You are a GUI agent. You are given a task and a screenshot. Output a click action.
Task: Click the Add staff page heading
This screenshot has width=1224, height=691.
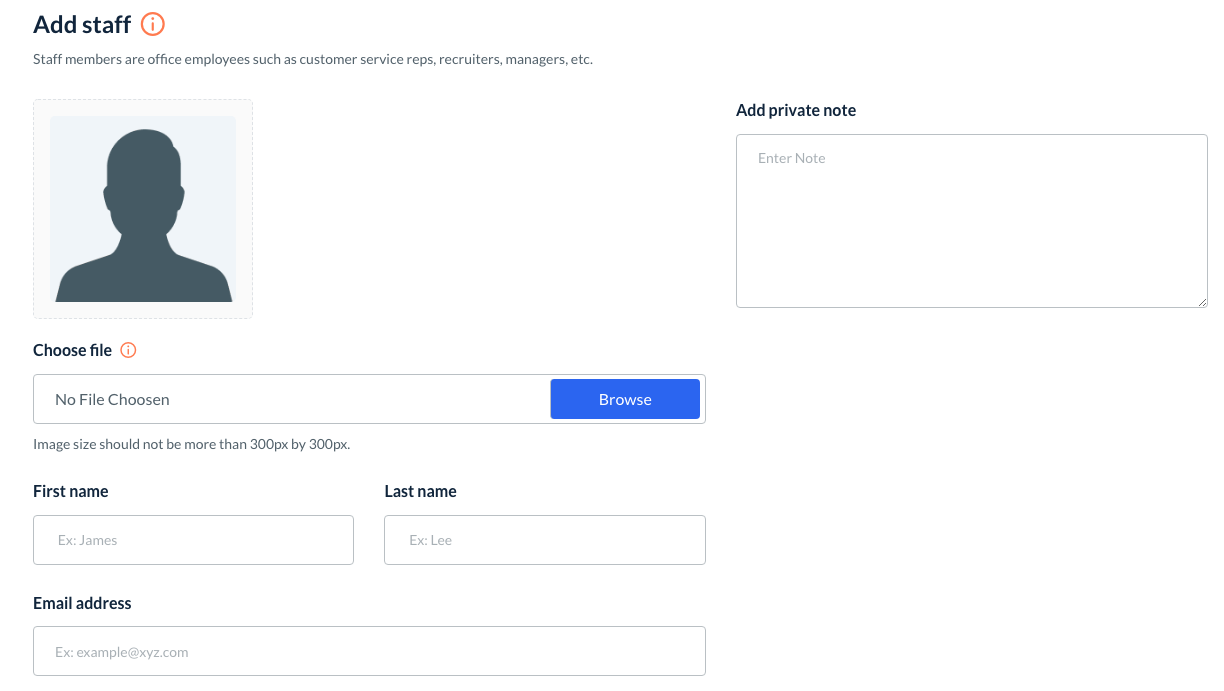click(x=82, y=24)
